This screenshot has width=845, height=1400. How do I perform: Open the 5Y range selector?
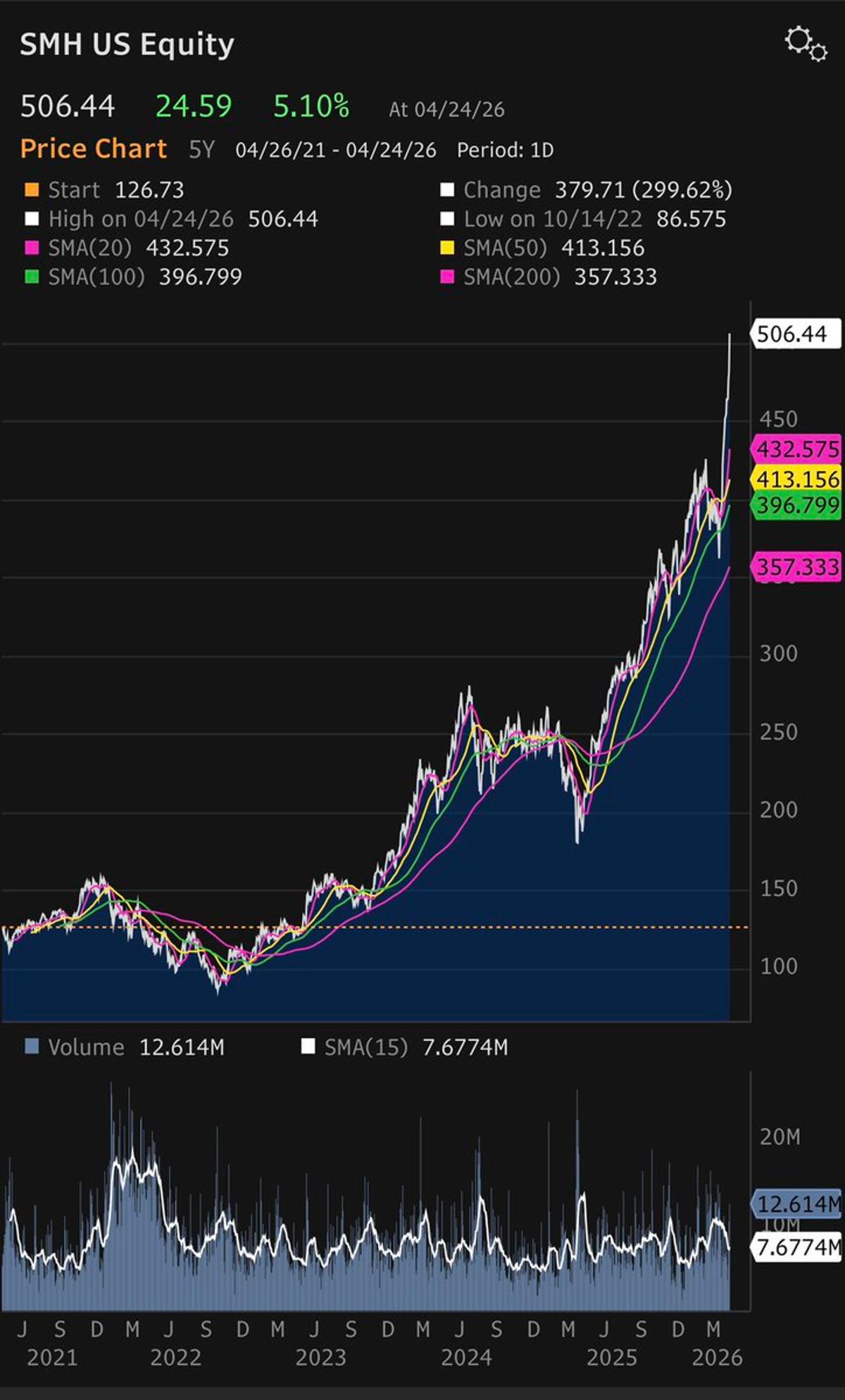click(201, 150)
